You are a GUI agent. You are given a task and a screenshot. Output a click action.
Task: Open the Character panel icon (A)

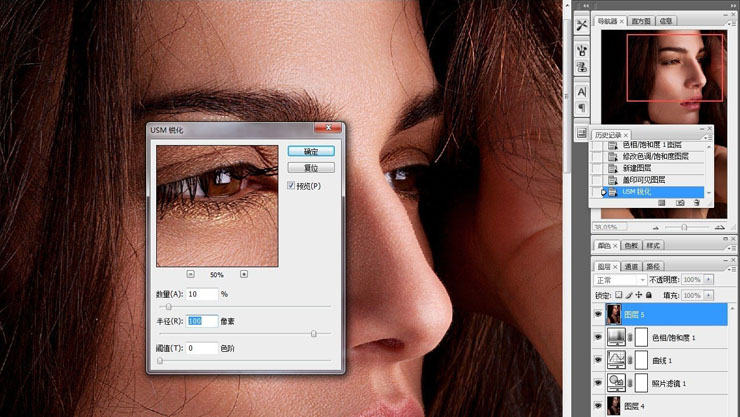pos(582,92)
